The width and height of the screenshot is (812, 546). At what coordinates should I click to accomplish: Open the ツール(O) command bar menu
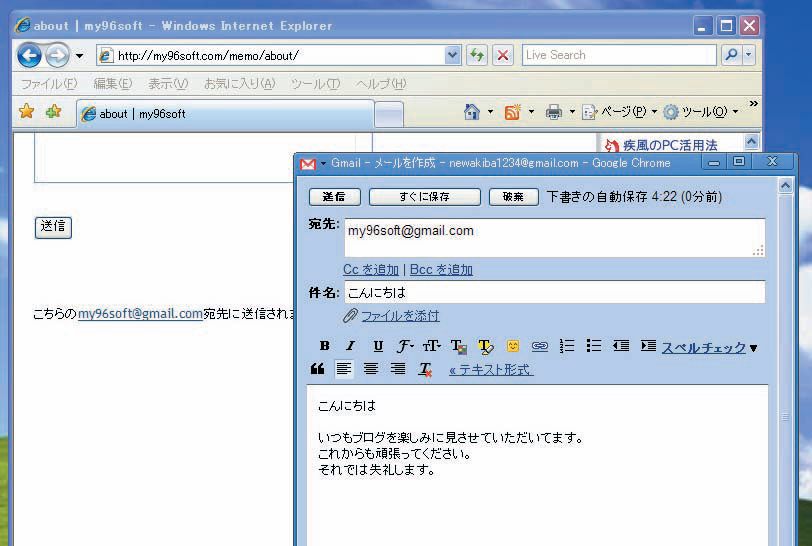click(701, 112)
